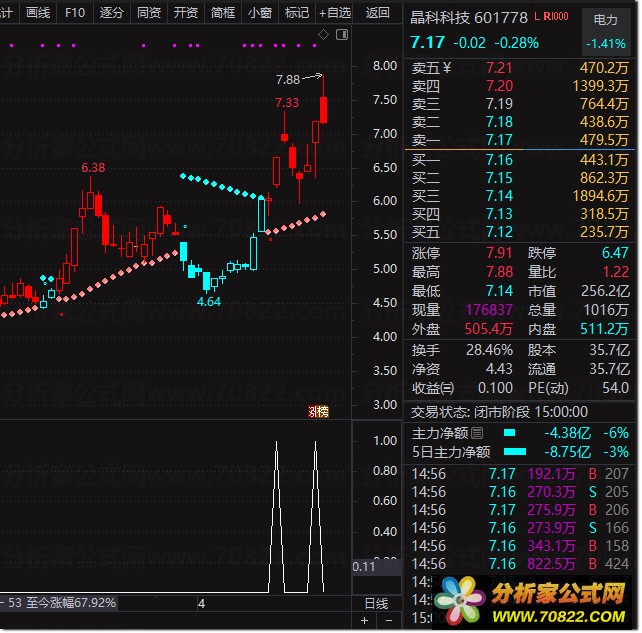
Task: Select the 5日主力净额 cyan bar
Action: 515,452
